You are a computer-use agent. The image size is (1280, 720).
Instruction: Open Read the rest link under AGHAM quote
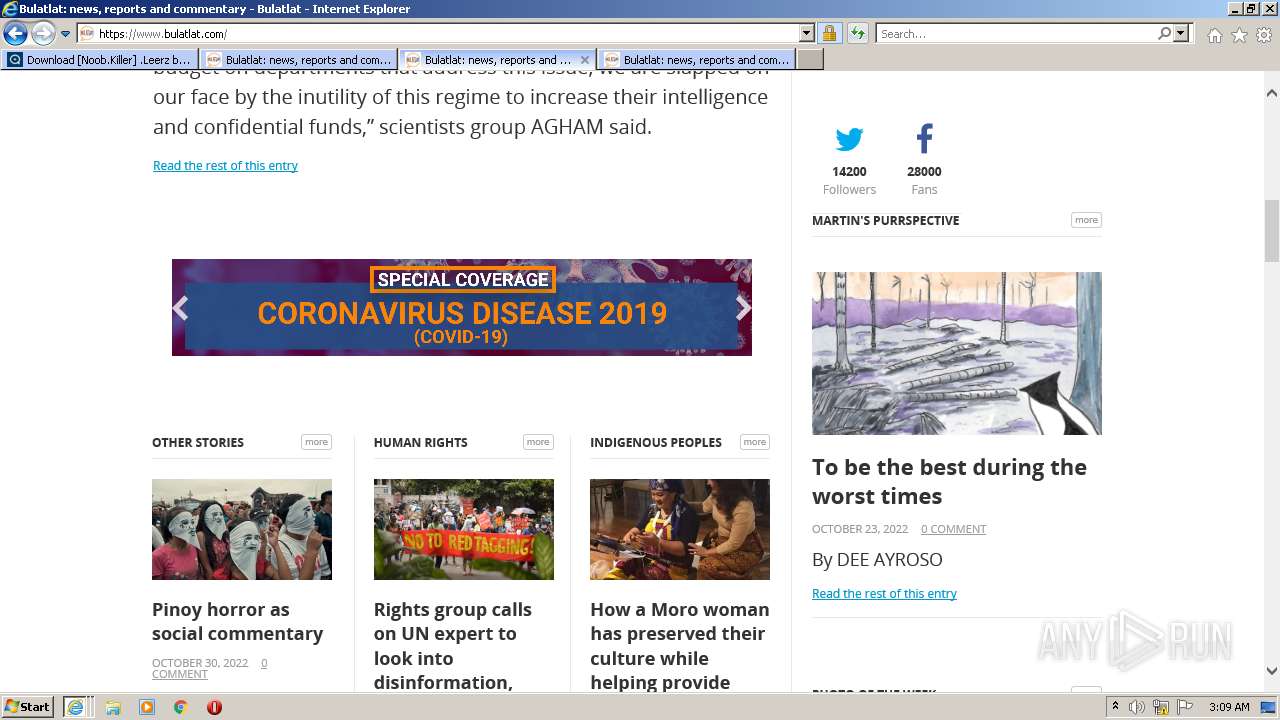[225, 166]
